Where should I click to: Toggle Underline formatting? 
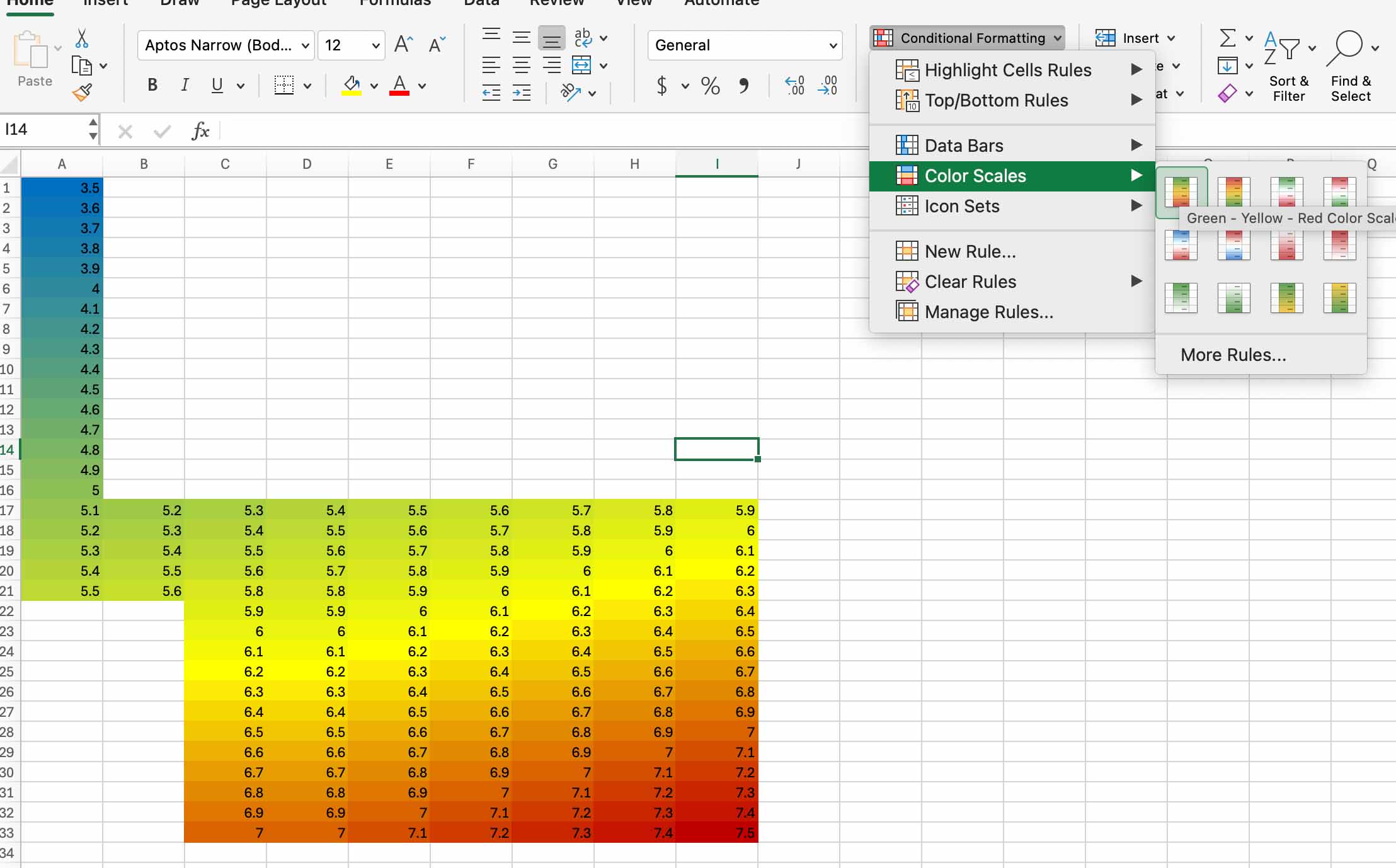pos(217,85)
